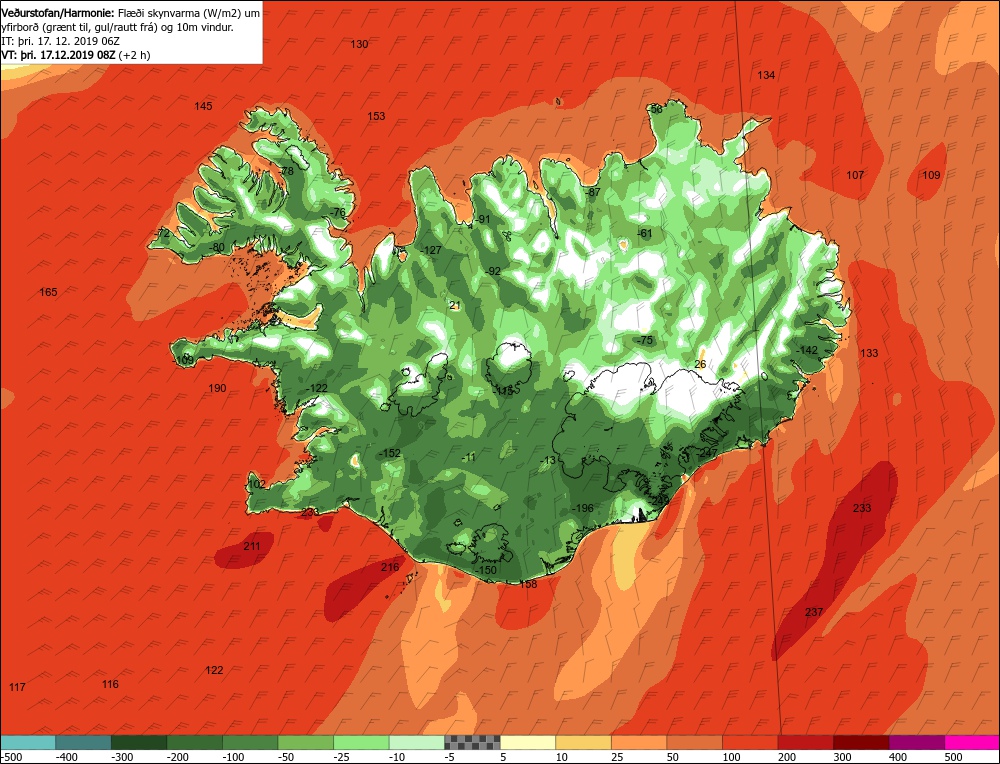The height and width of the screenshot is (764, 1000).
Task: Click the value -152 in the southwest
Action: coord(390,453)
